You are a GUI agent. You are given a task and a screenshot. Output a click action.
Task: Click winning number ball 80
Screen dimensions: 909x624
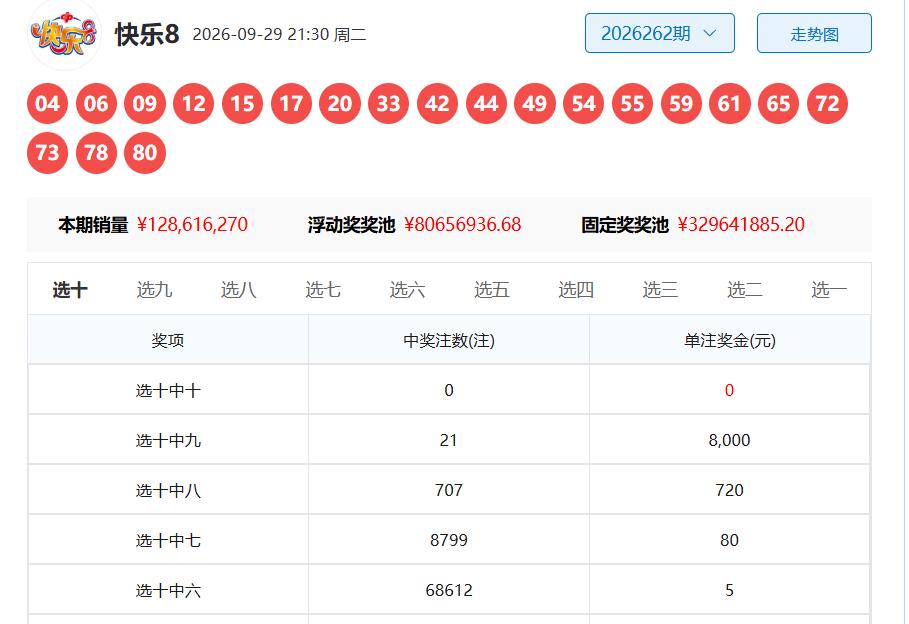145,153
